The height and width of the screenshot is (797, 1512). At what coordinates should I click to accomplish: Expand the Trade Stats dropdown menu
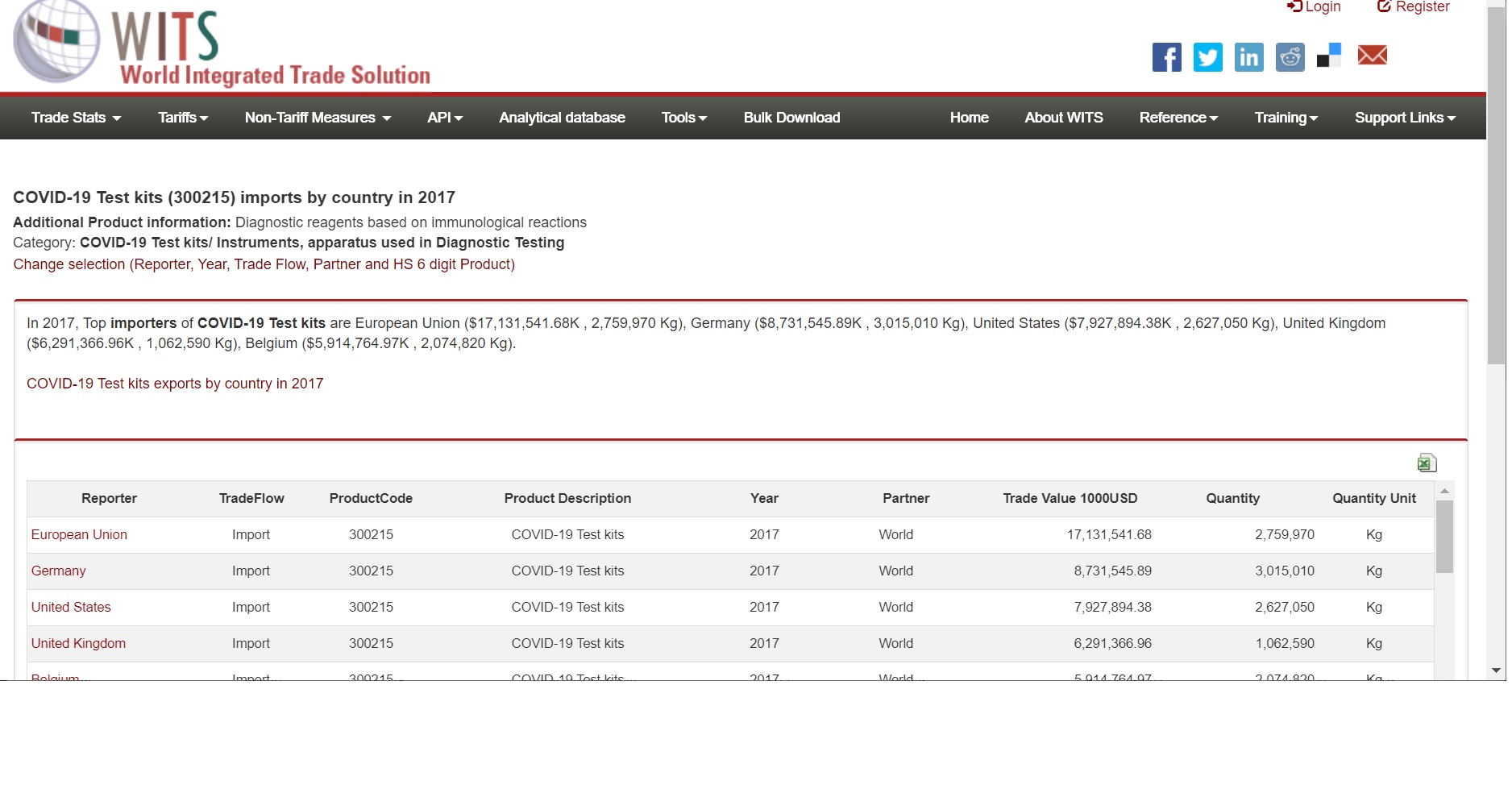tap(76, 118)
